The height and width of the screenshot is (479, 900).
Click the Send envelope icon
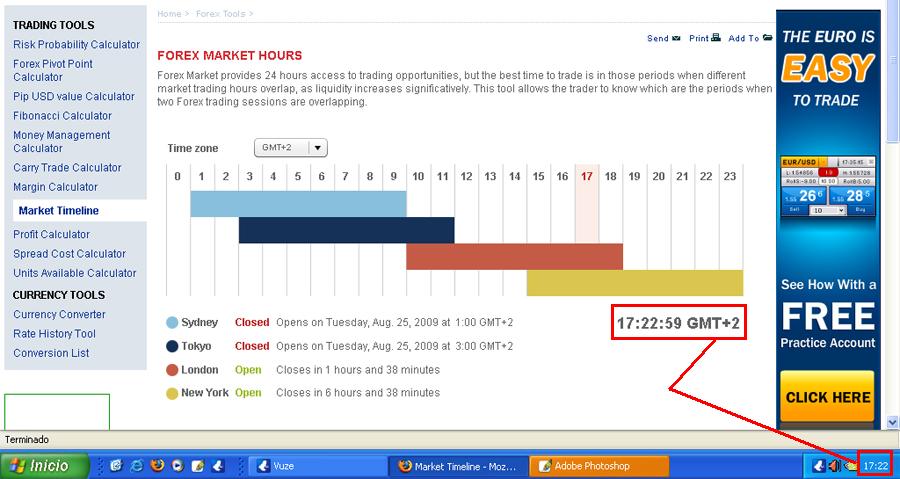[x=676, y=39]
